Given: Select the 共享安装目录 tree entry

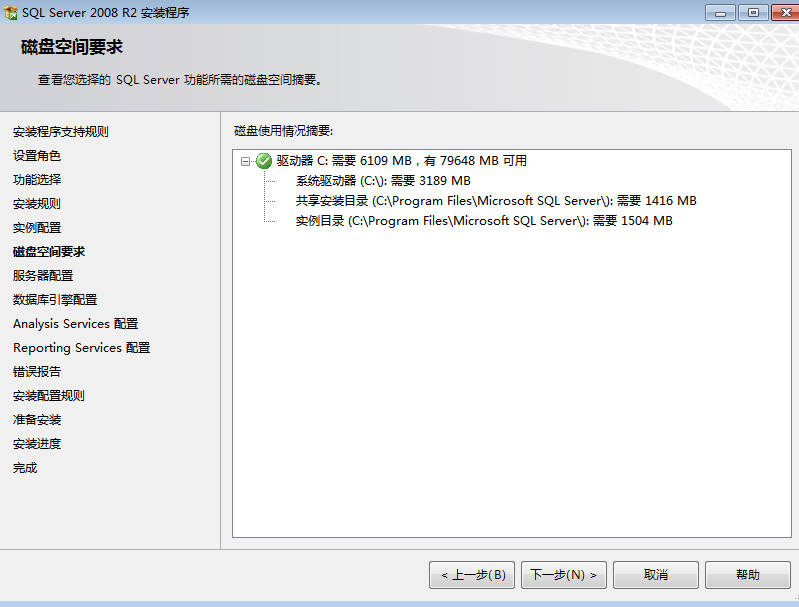Looking at the screenshot, I should [496, 201].
